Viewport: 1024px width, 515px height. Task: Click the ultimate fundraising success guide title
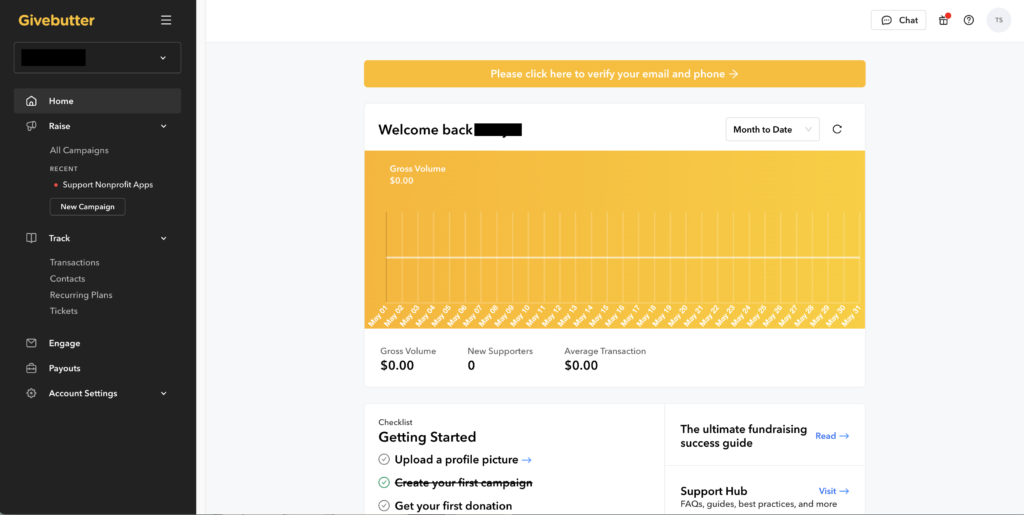point(743,436)
